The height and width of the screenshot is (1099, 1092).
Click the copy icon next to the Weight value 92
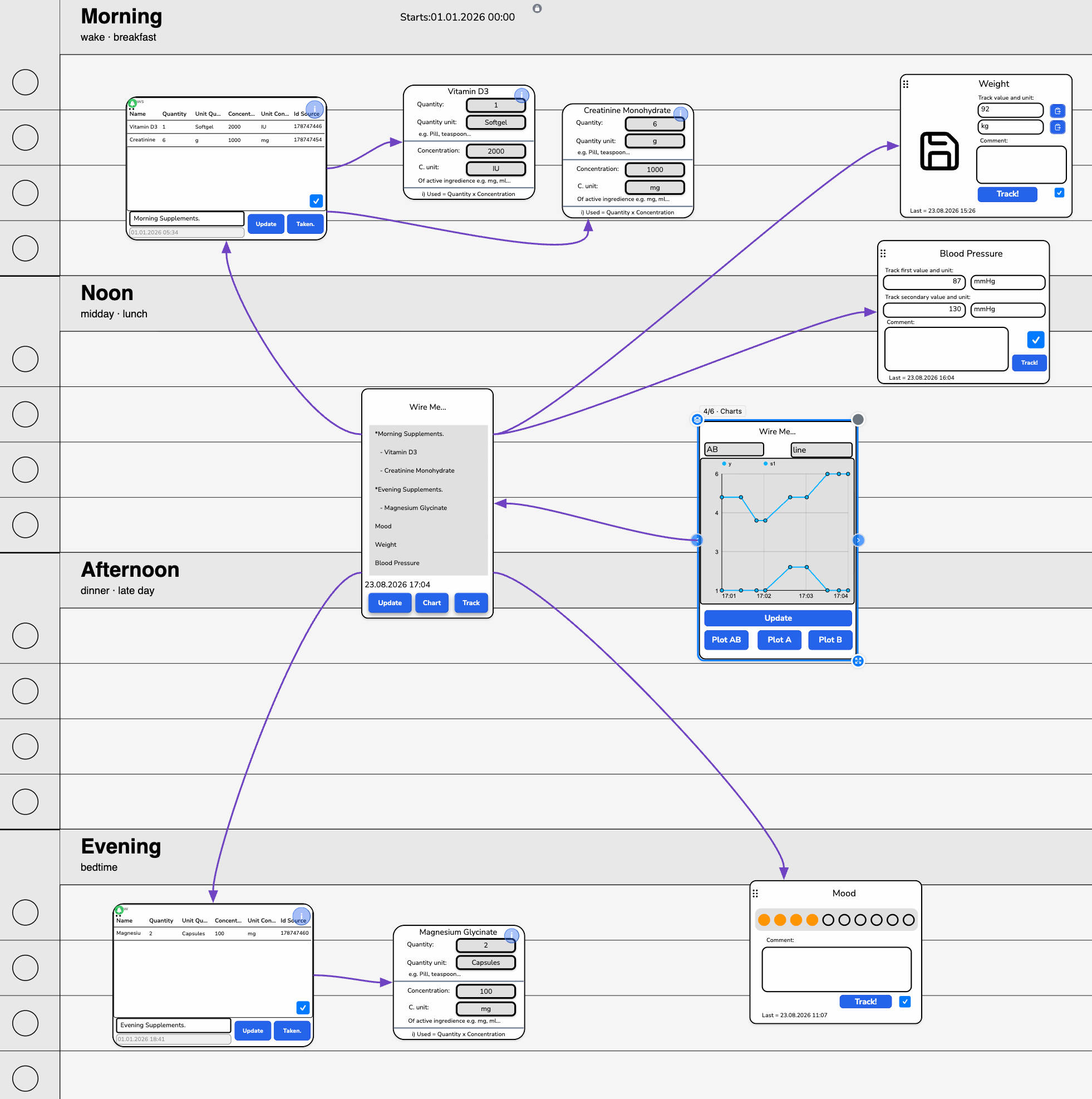(1057, 111)
